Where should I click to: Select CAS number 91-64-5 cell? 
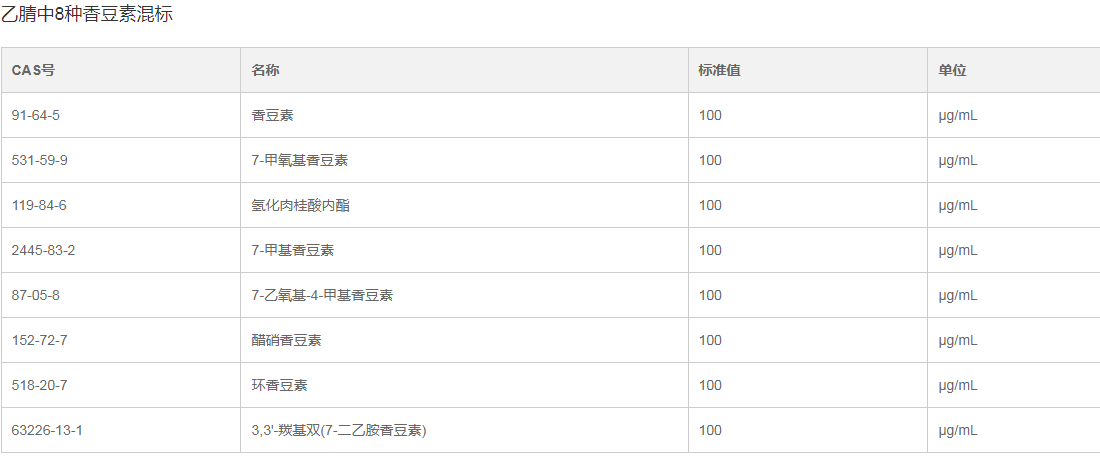pos(36,115)
